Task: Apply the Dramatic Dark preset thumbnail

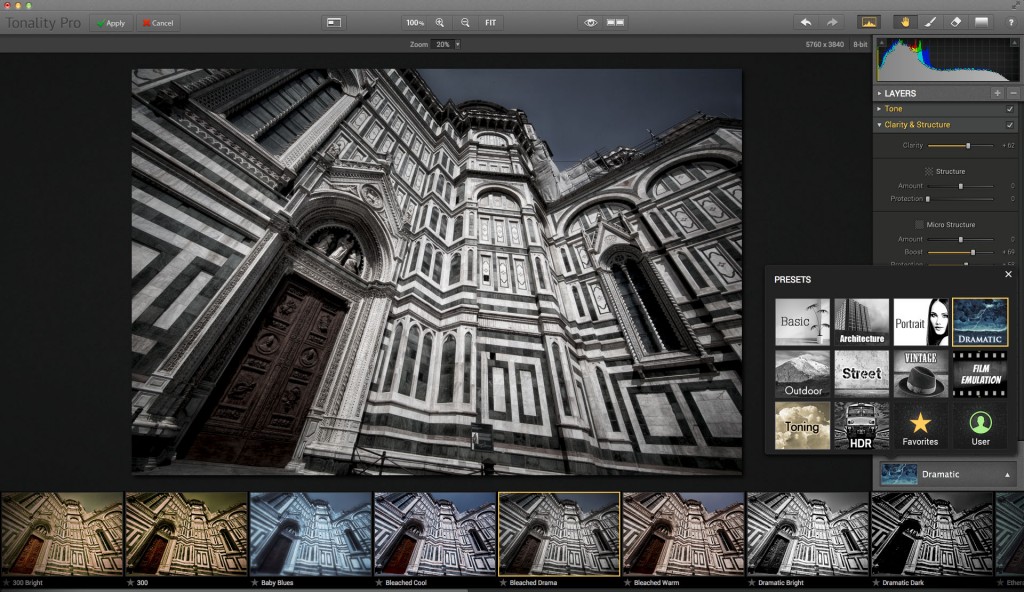Action: click(933, 534)
